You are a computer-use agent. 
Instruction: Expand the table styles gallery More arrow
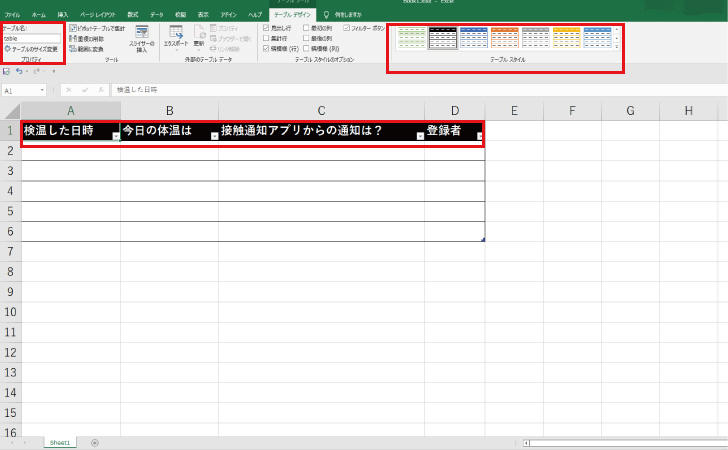(x=617, y=47)
